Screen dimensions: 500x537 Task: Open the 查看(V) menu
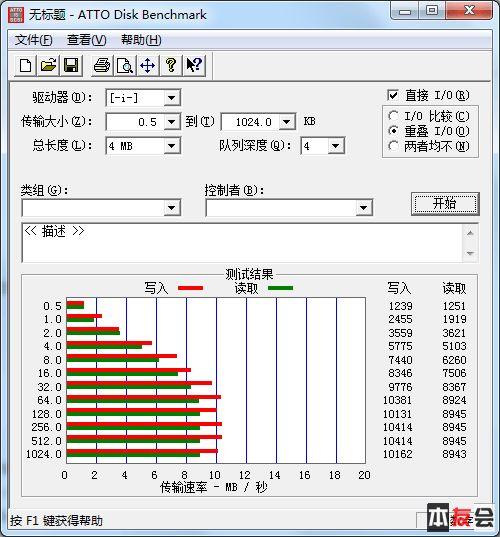[87, 40]
